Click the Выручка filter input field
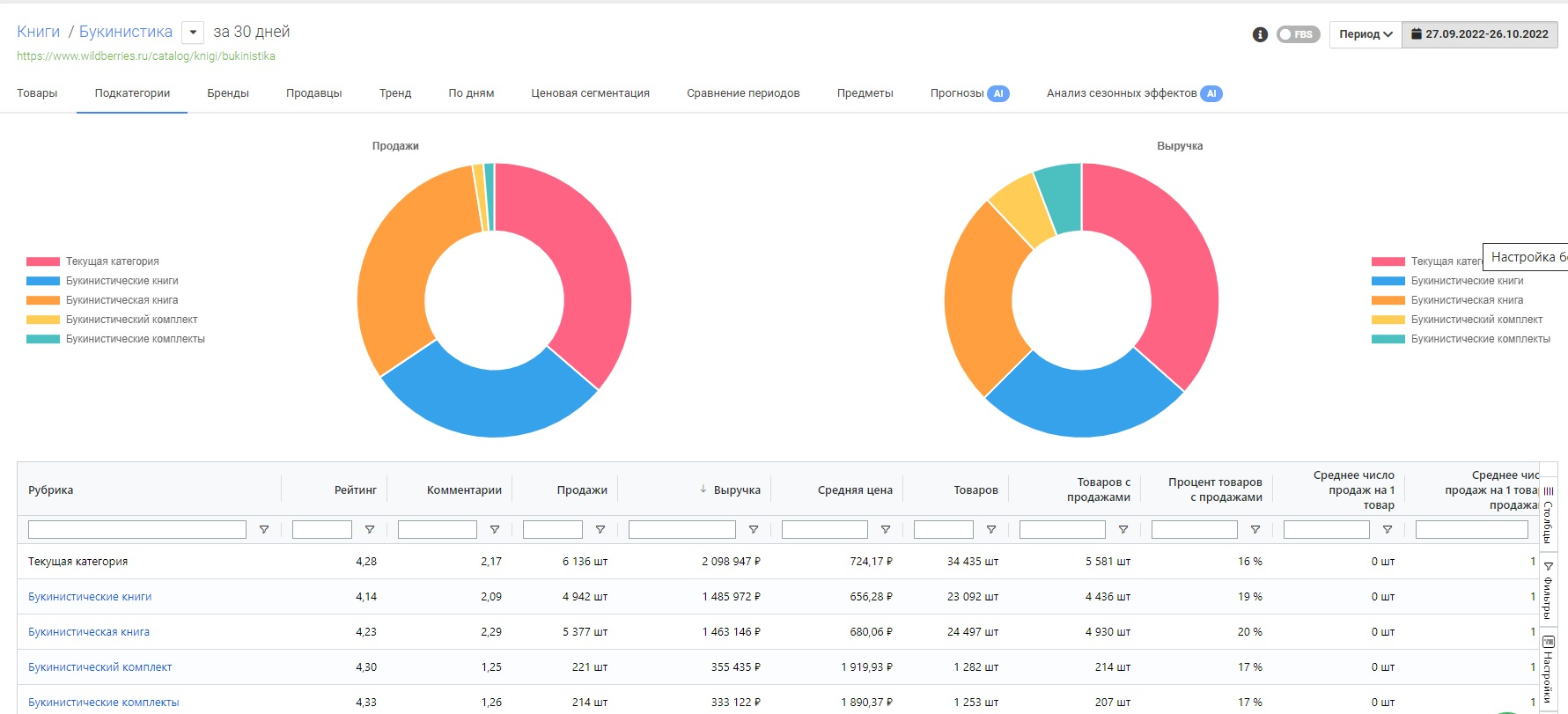 pos(682,529)
